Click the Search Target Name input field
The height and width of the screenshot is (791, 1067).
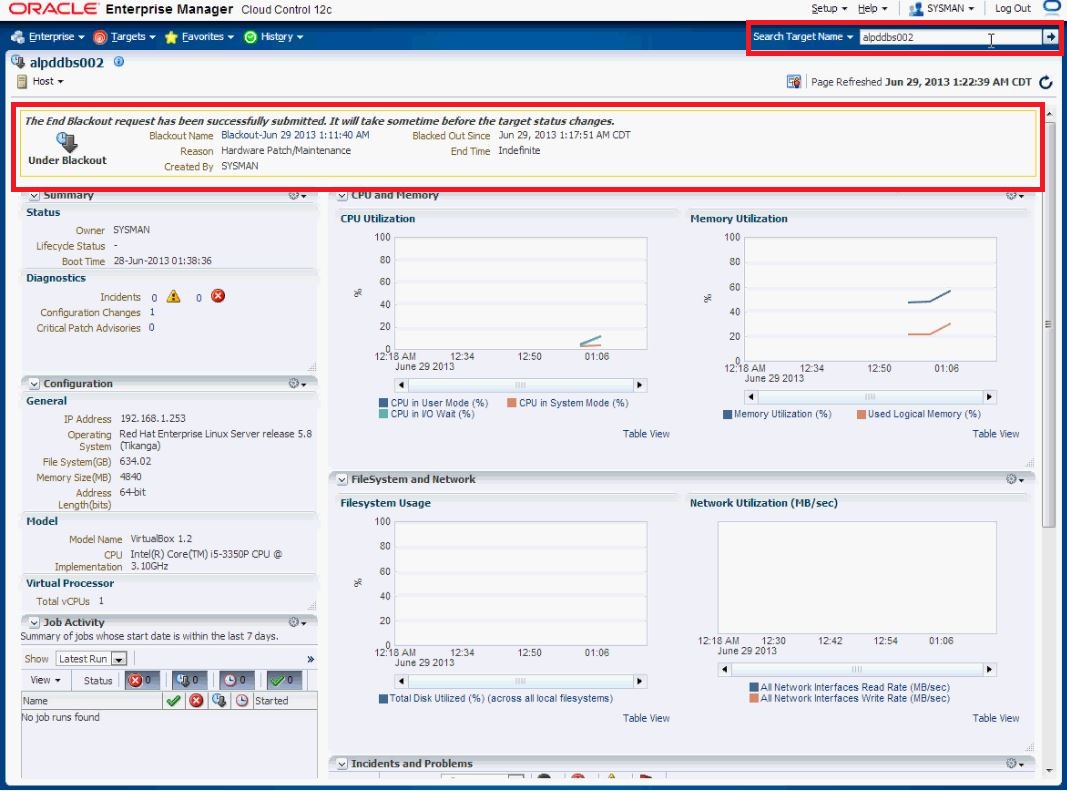point(950,39)
